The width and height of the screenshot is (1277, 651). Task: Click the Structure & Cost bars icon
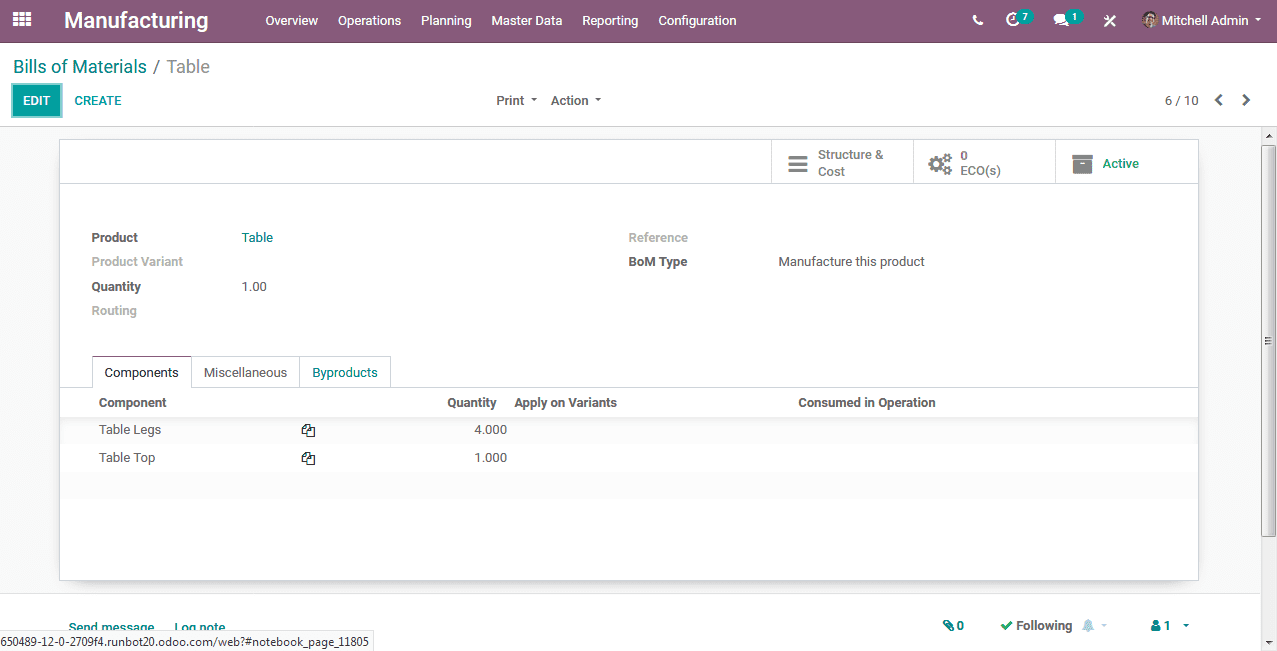(798, 164)
